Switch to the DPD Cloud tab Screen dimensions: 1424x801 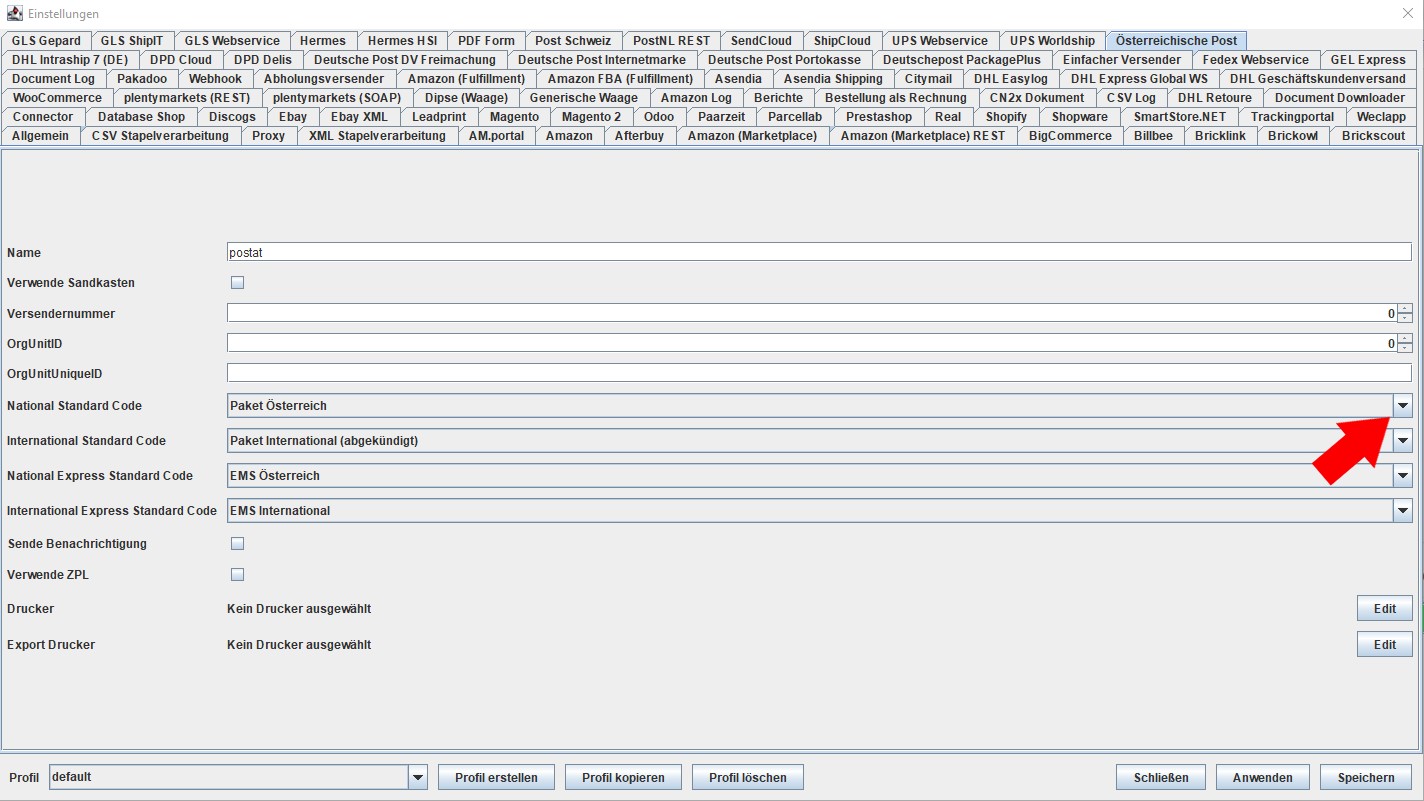click(181, 60)
